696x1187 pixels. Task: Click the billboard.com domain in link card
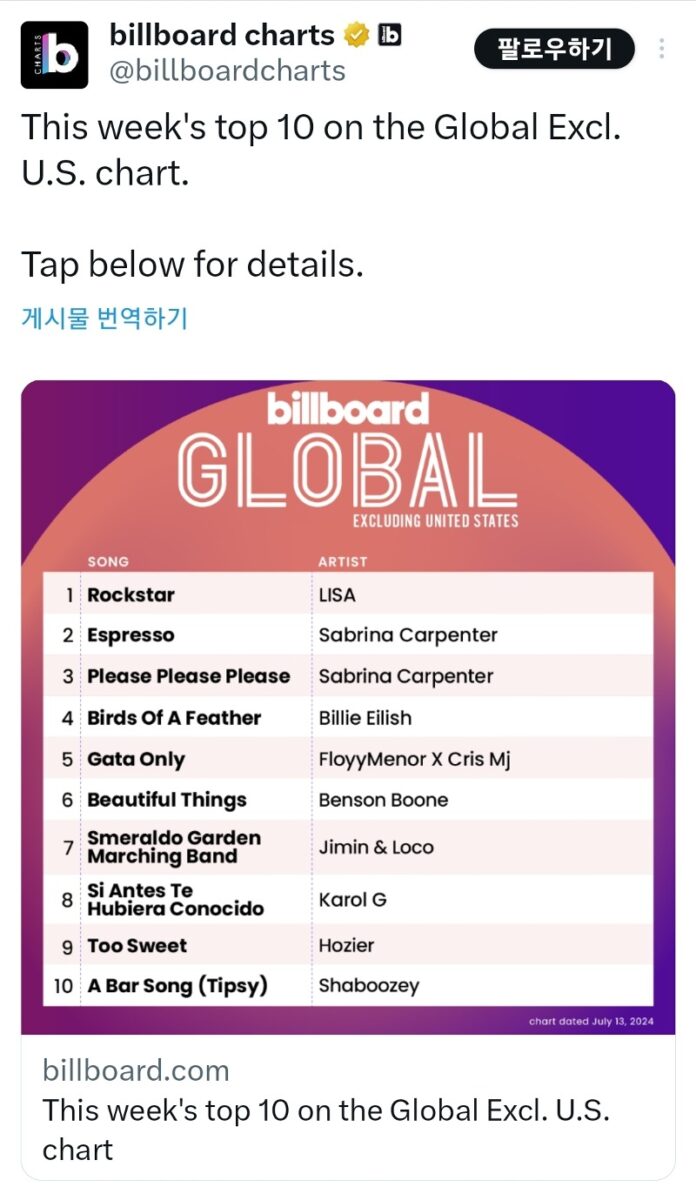pos(136,1071)
